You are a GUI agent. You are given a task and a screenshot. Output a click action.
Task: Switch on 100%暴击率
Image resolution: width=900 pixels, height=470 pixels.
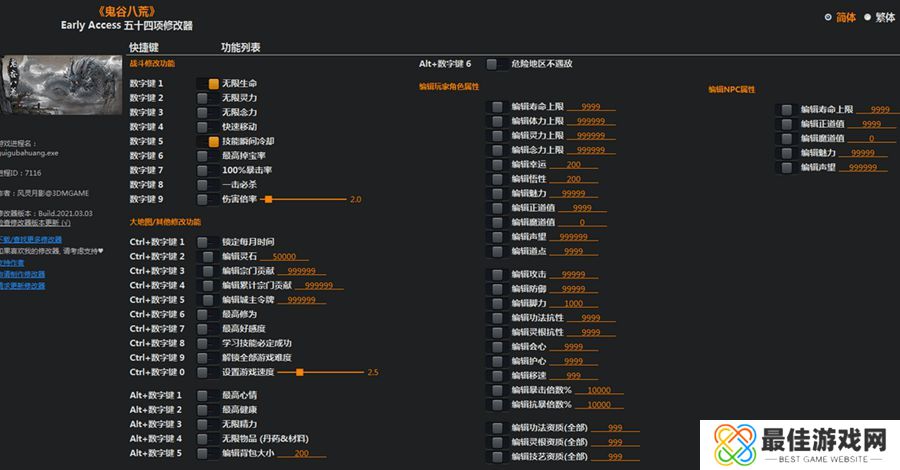[x=203, y=170]
